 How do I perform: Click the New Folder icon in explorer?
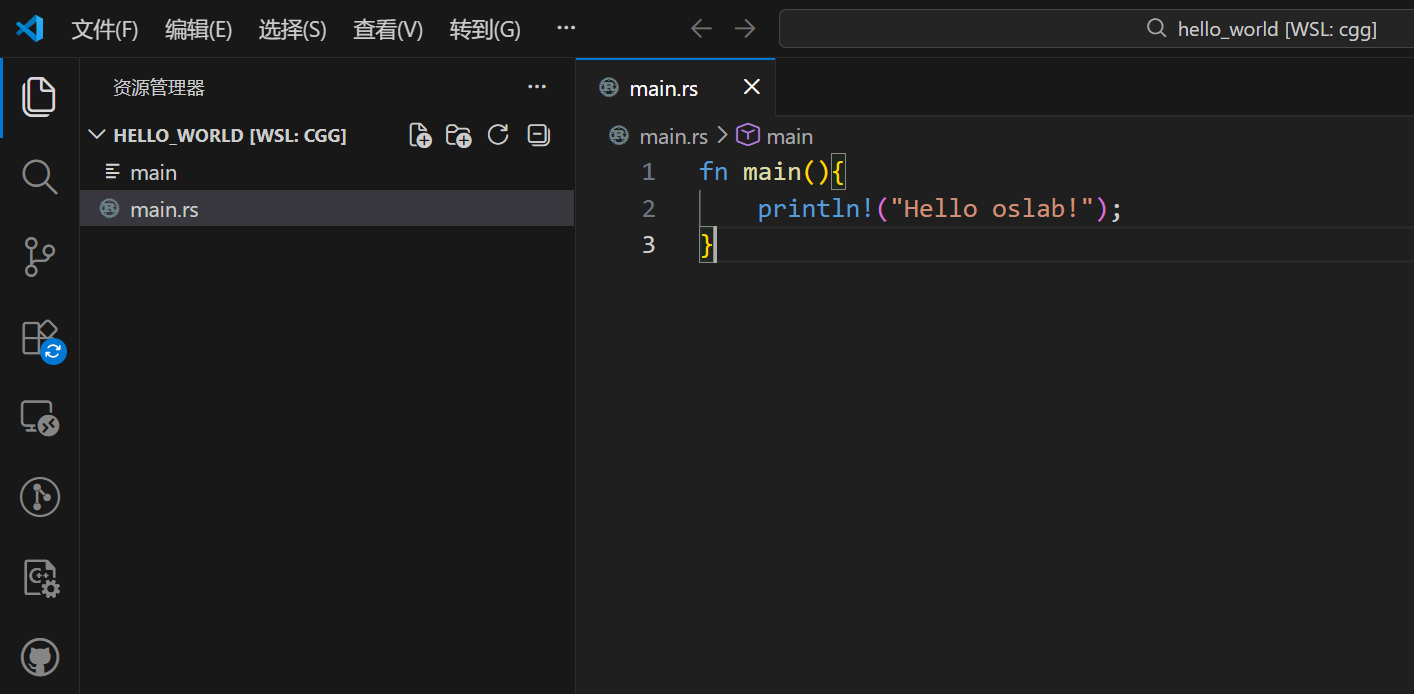tap(458, 135)
